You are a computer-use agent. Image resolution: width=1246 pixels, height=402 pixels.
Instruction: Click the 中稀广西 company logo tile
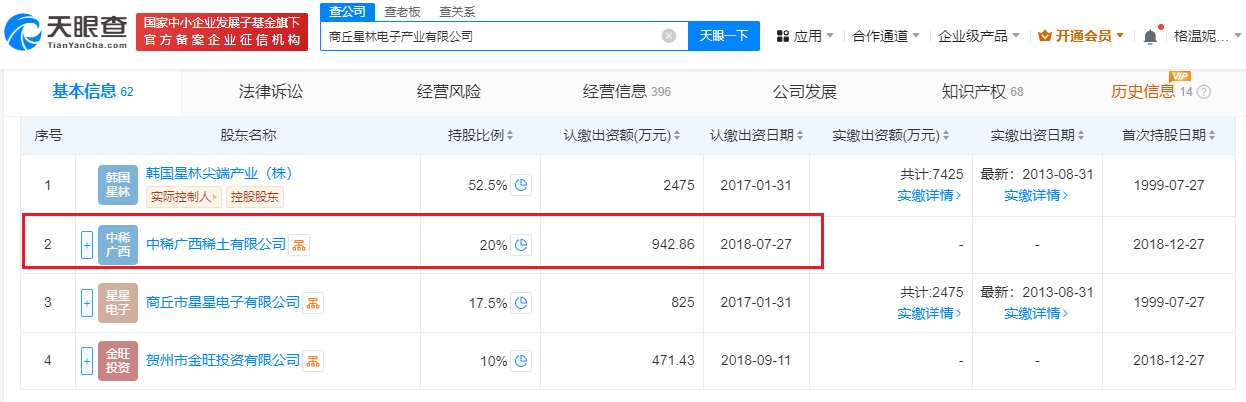click(x=118, y=245)
